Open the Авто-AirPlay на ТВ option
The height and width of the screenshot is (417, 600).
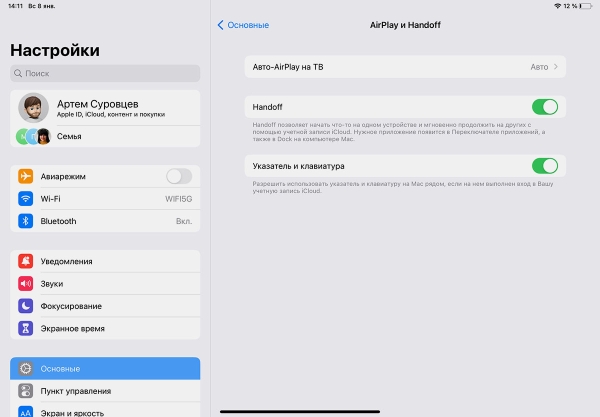pyautogui.click(x=405, y=67)
